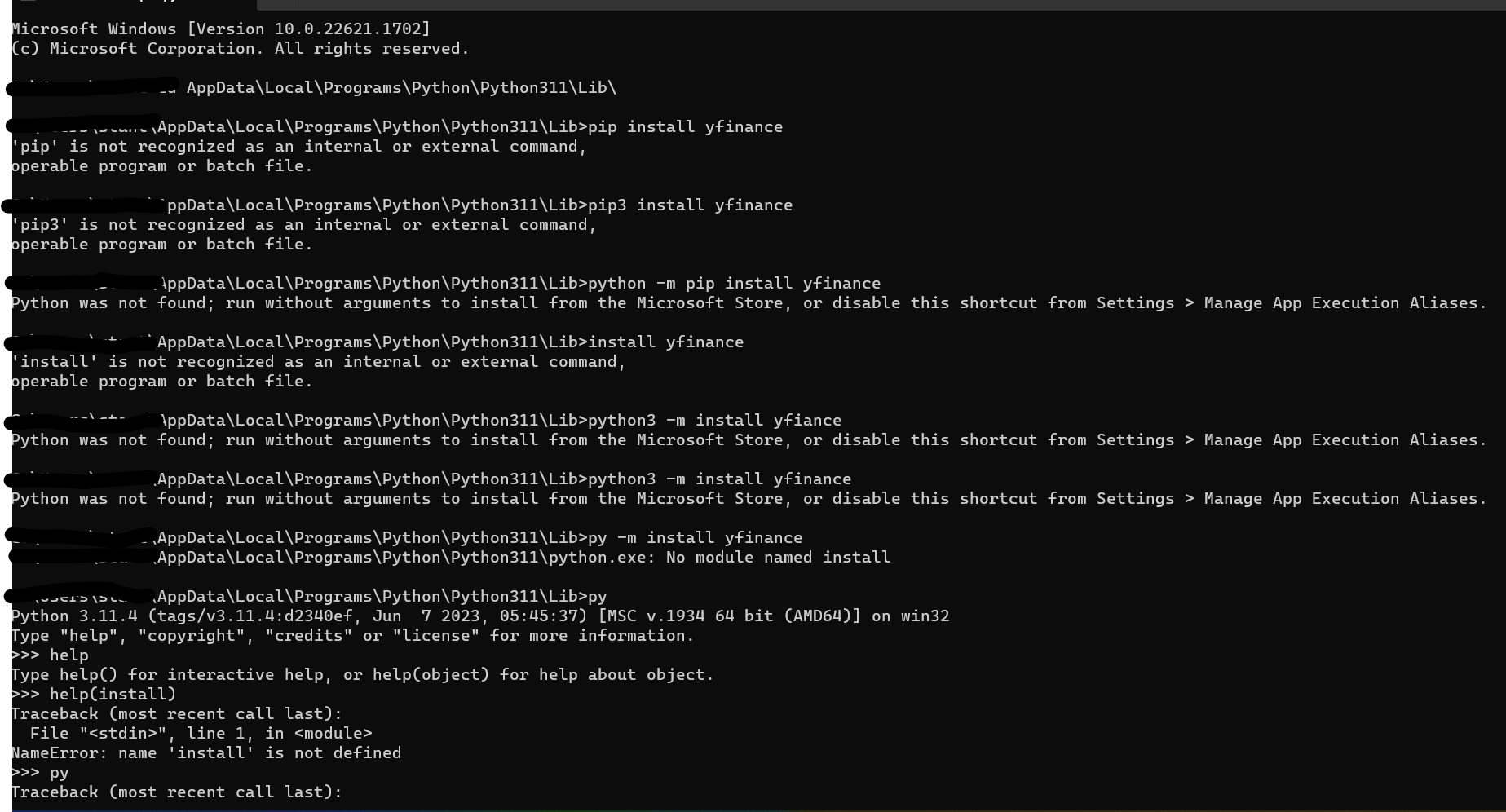Click the 'pip3' is not recognized error
1506x812 pixels.
pyautogui.click(x=303, y=225)
